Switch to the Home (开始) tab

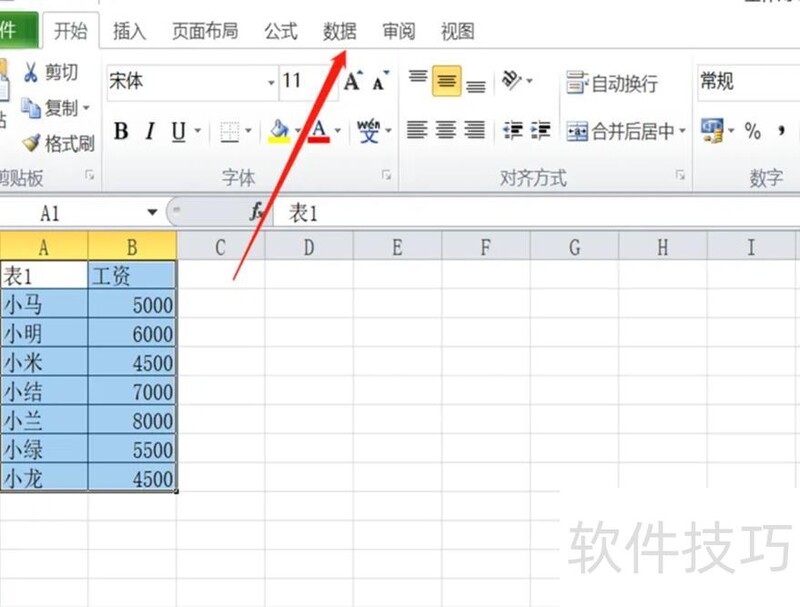click(71, 31)
